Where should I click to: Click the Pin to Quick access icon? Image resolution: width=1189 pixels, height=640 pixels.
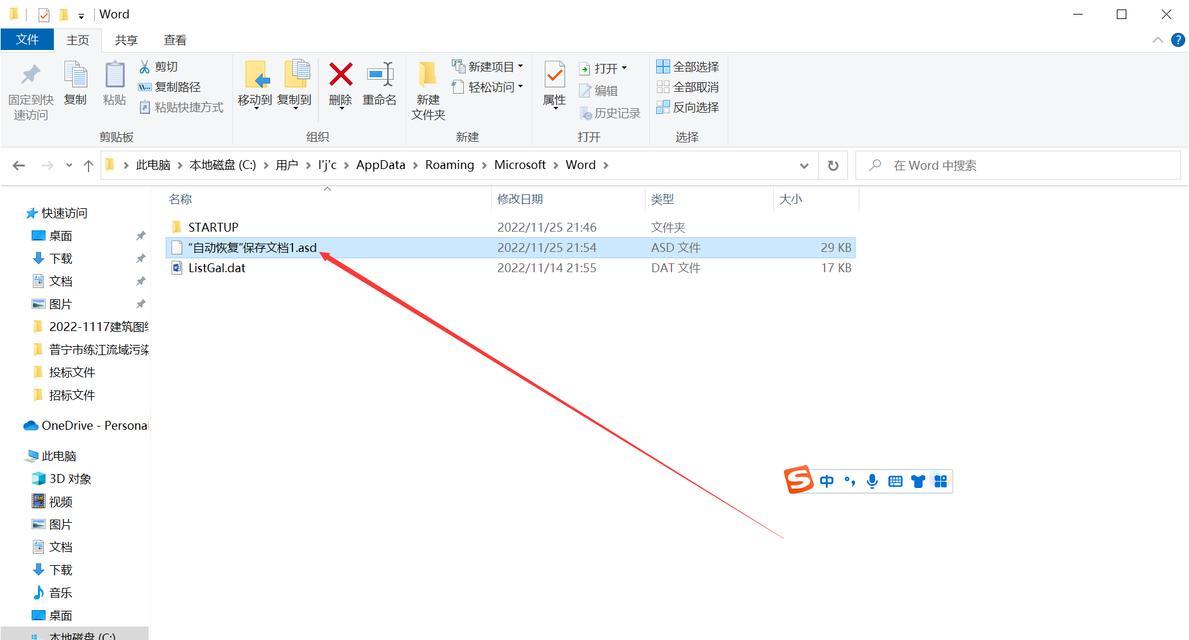[x=30, y=74]
